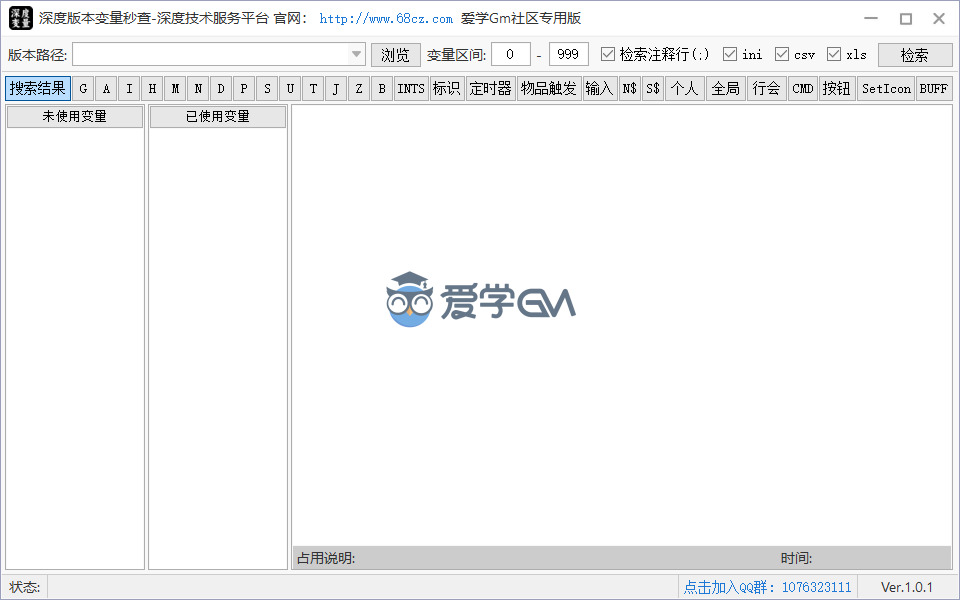Viewport: 960px width, 600px height.
Task: Switch to the SetIcon tab
Action: click(x=886, y=89)
